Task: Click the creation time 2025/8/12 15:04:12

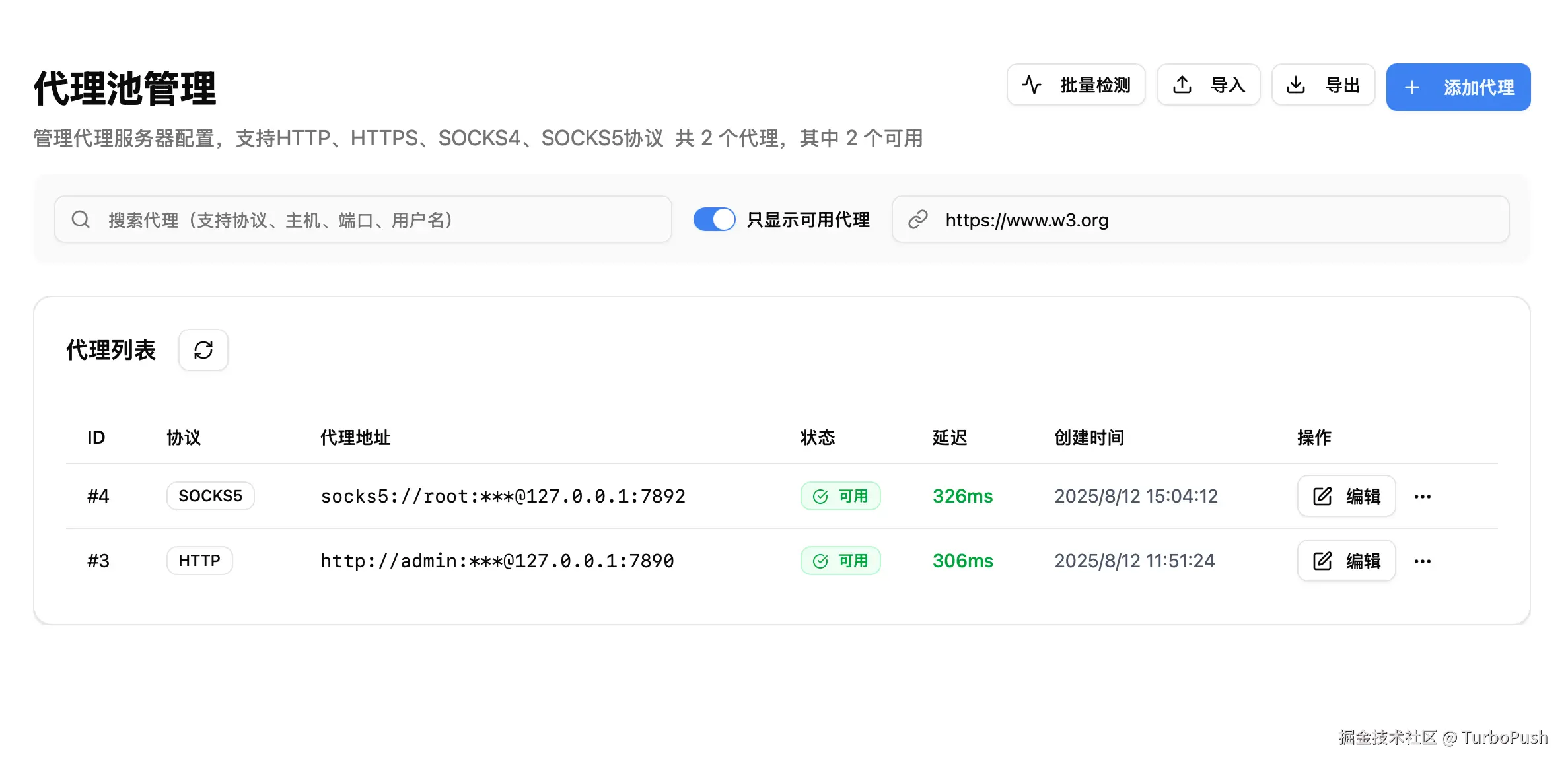Action: [1136, 496]
